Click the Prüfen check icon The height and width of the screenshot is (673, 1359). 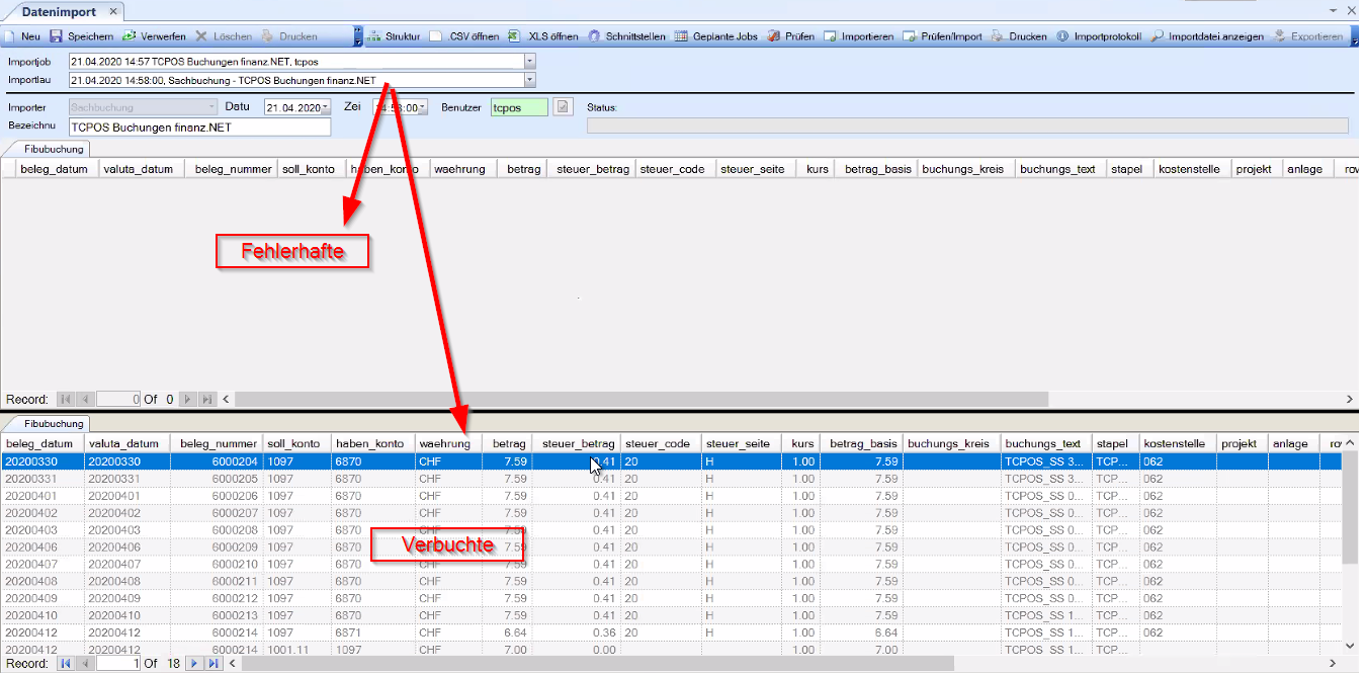(775, 36)
